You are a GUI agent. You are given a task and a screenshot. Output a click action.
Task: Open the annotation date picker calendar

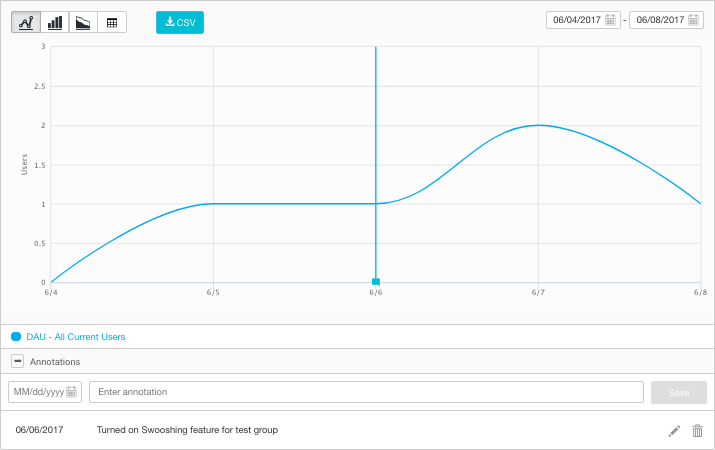(x=73, y=392)
